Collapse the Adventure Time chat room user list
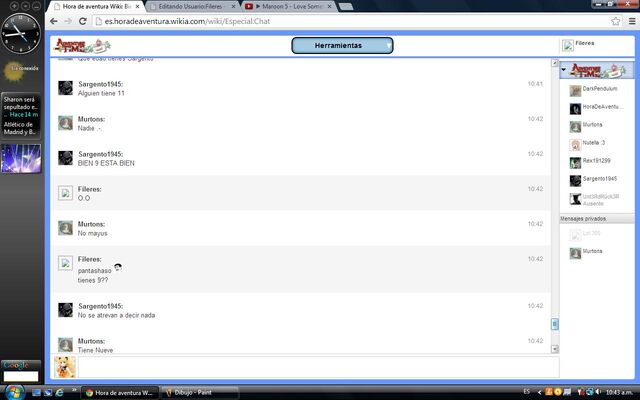The width and height of the screenshot is (640, 400). click(564, 70)
